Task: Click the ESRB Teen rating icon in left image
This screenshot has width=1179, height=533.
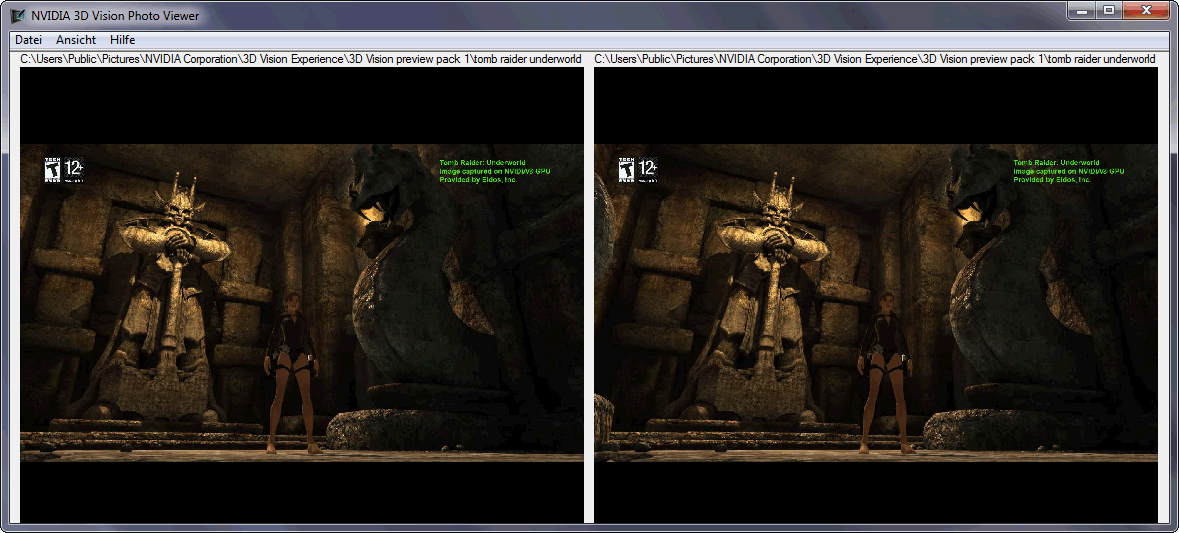Action: coord(53,170)
